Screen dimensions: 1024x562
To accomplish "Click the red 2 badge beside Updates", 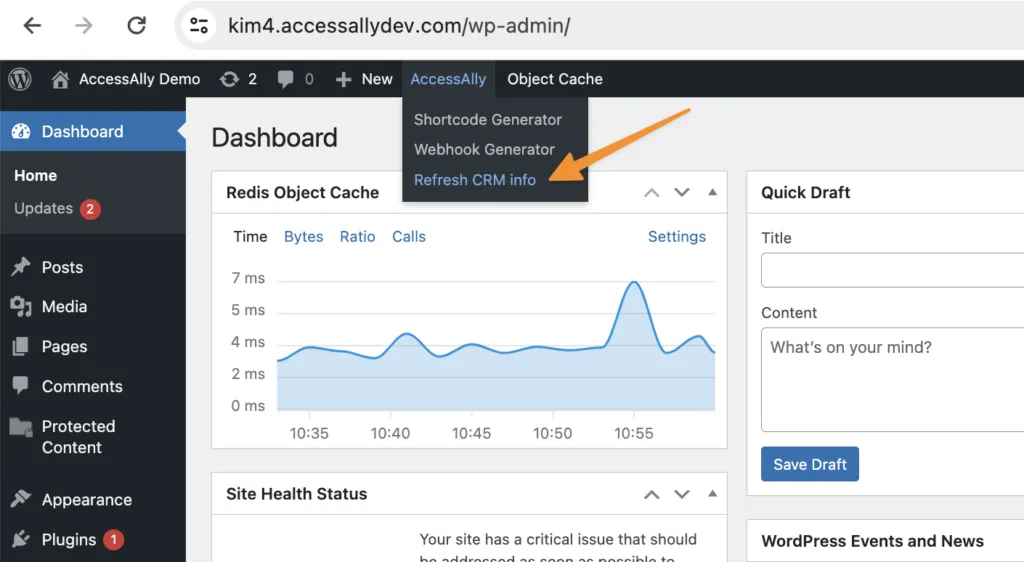I will (x=90, y=209).
